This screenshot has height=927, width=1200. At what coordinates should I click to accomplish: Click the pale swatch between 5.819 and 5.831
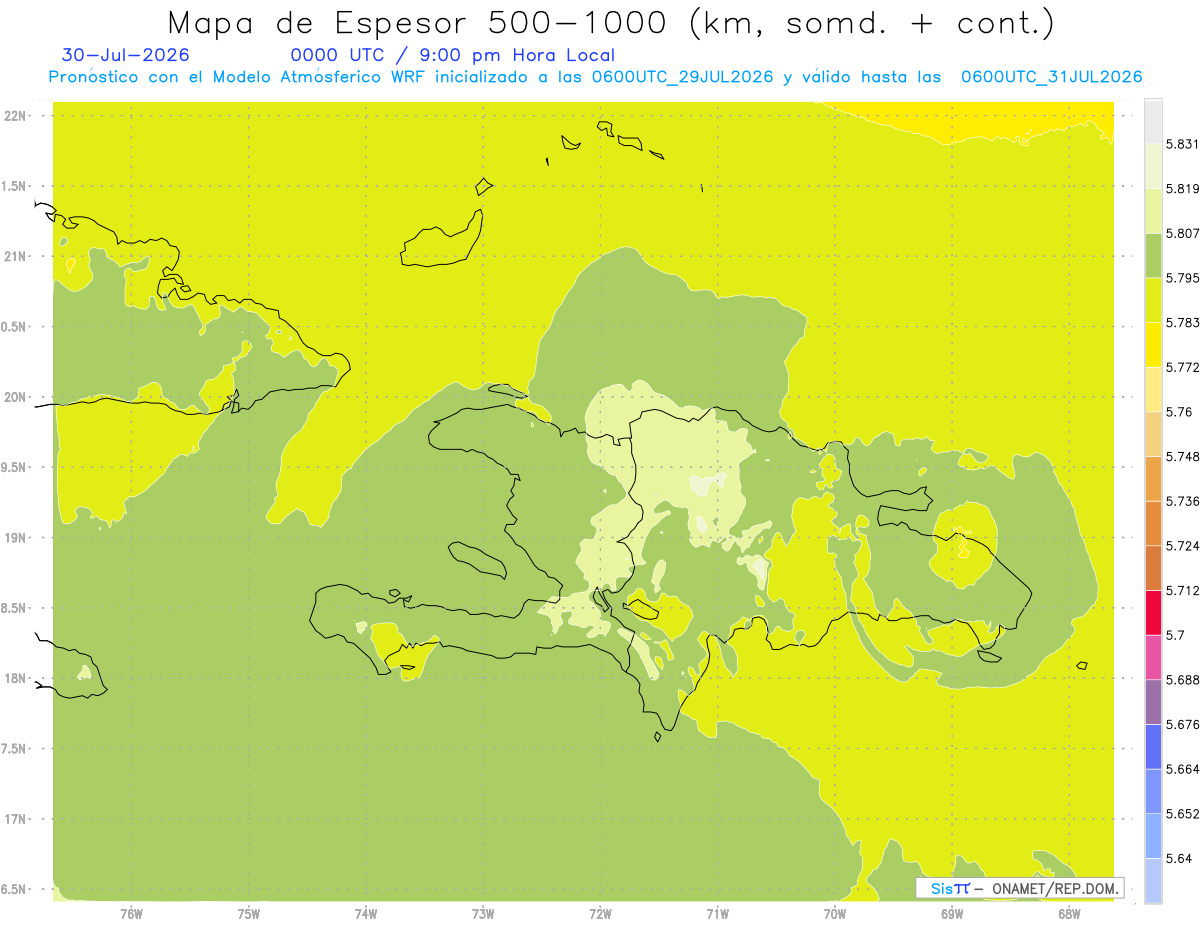pyautogui.click(x=1153, y=166)
